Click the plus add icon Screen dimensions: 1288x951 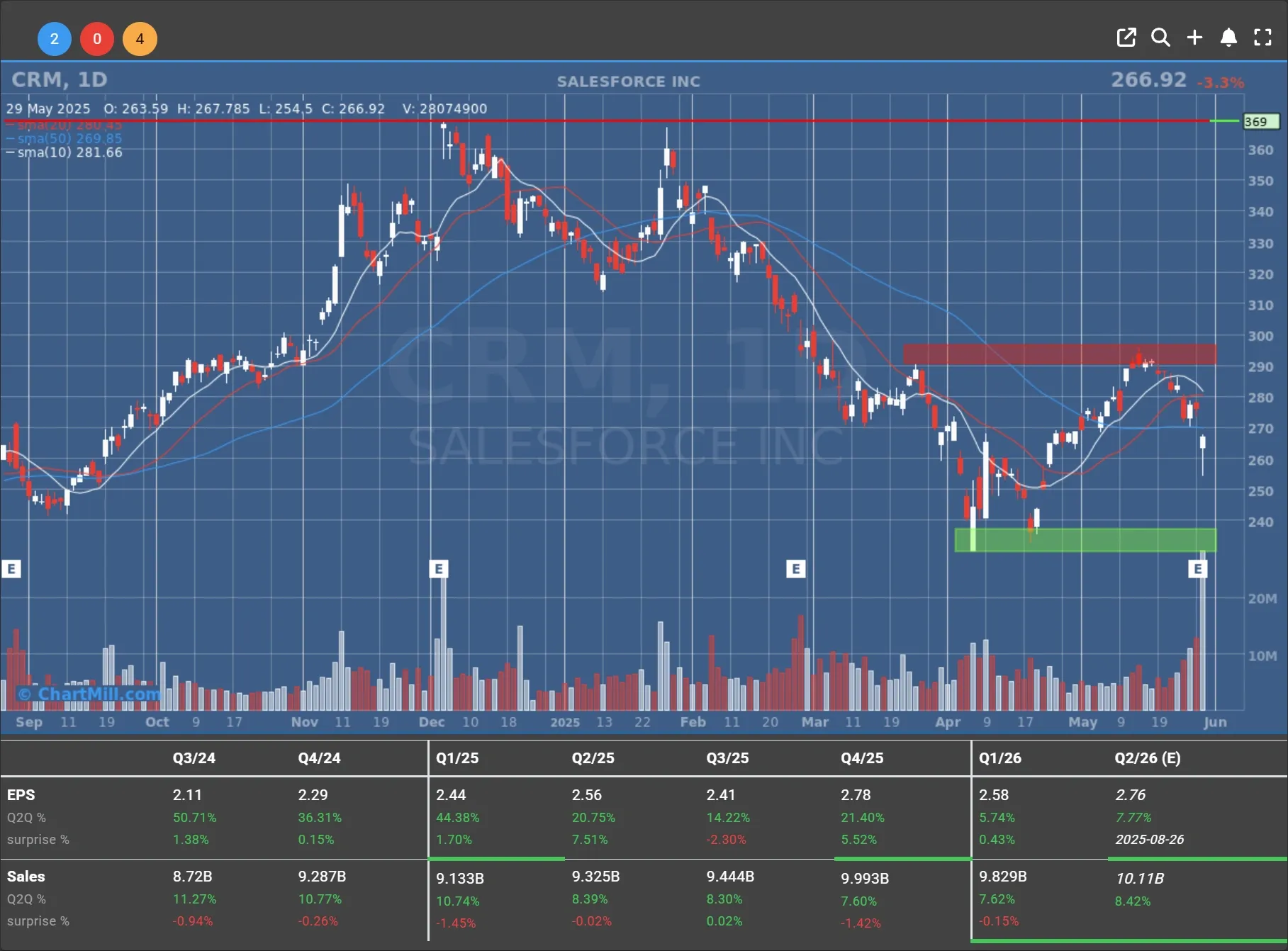tap(1194, 38)
